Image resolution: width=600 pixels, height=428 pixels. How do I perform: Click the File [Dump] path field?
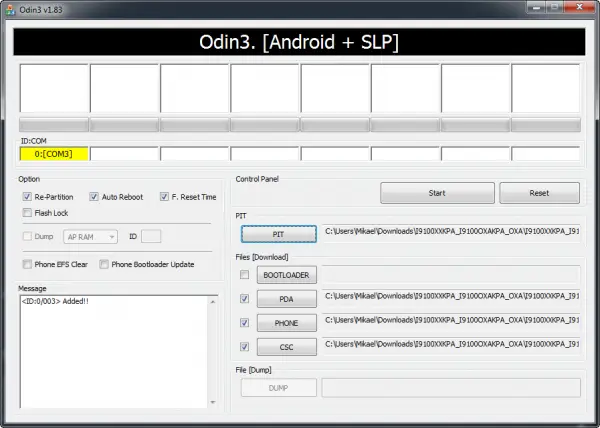point(451,388)
